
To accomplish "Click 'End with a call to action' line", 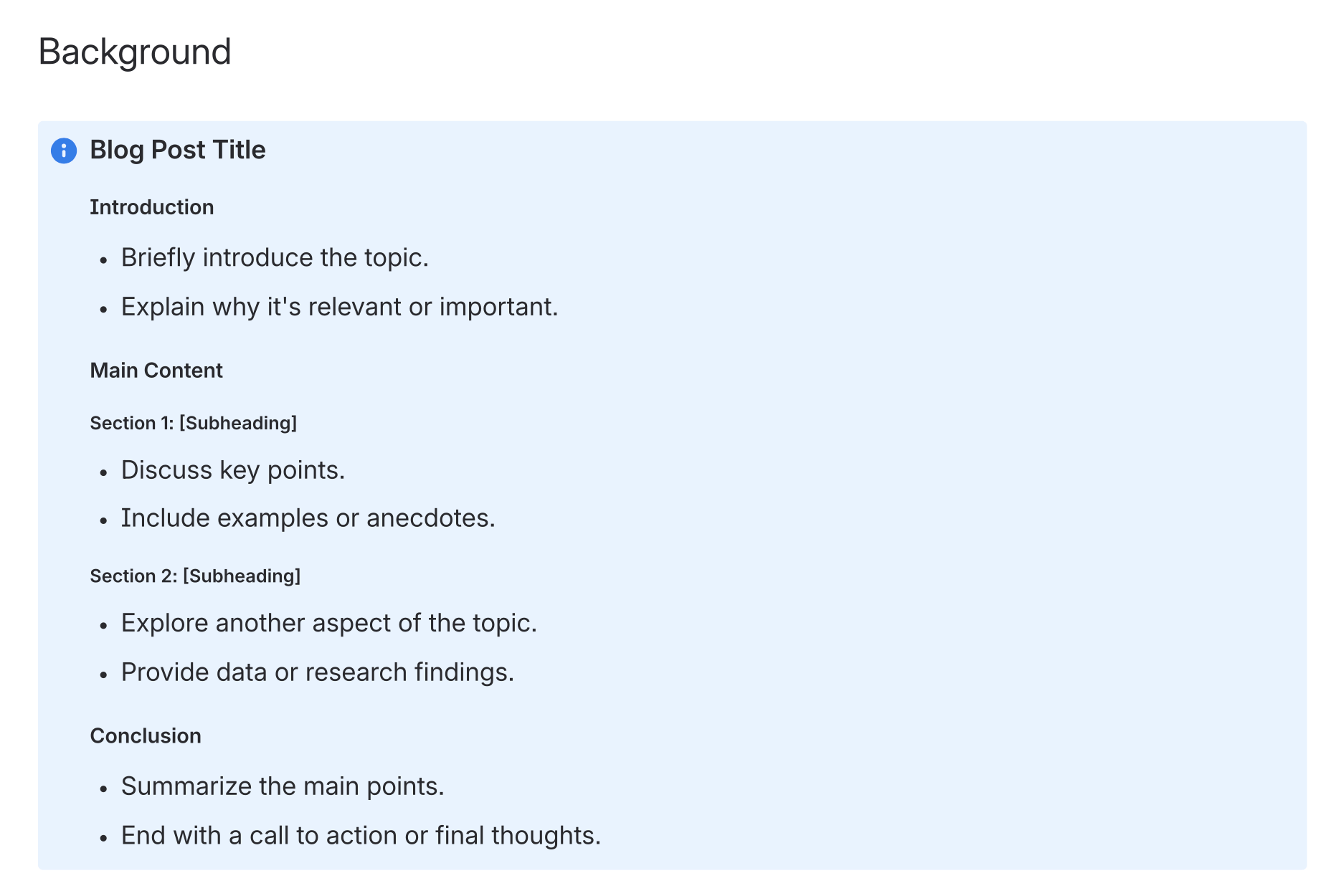I will coord(360,836).
